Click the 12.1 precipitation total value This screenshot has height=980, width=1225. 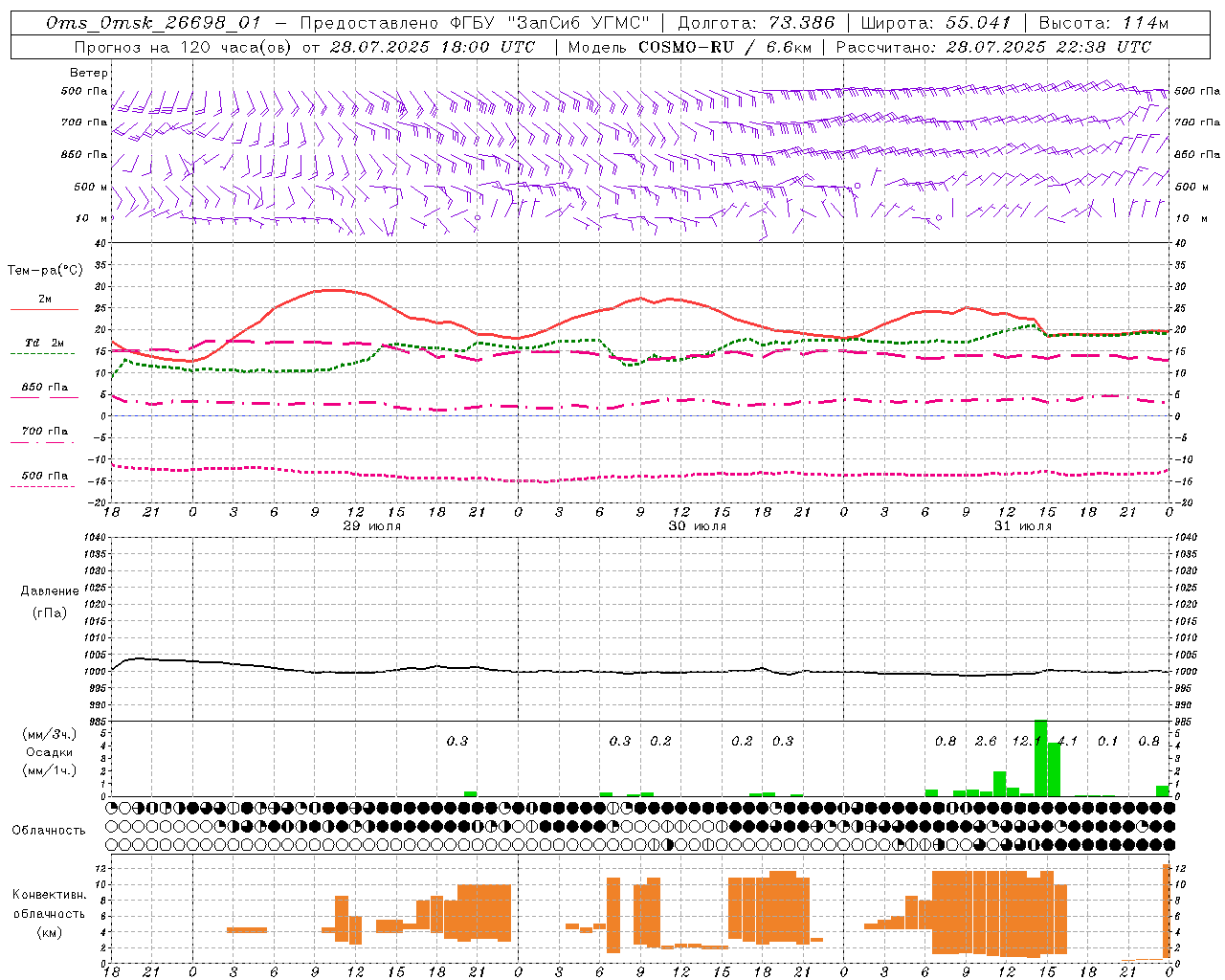pyautogui.click(x=1026, y=742)
